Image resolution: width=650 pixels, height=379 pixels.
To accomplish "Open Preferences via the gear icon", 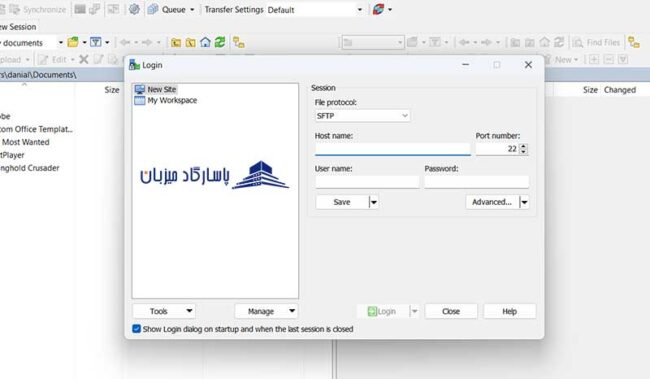I will tap(134, 9).
